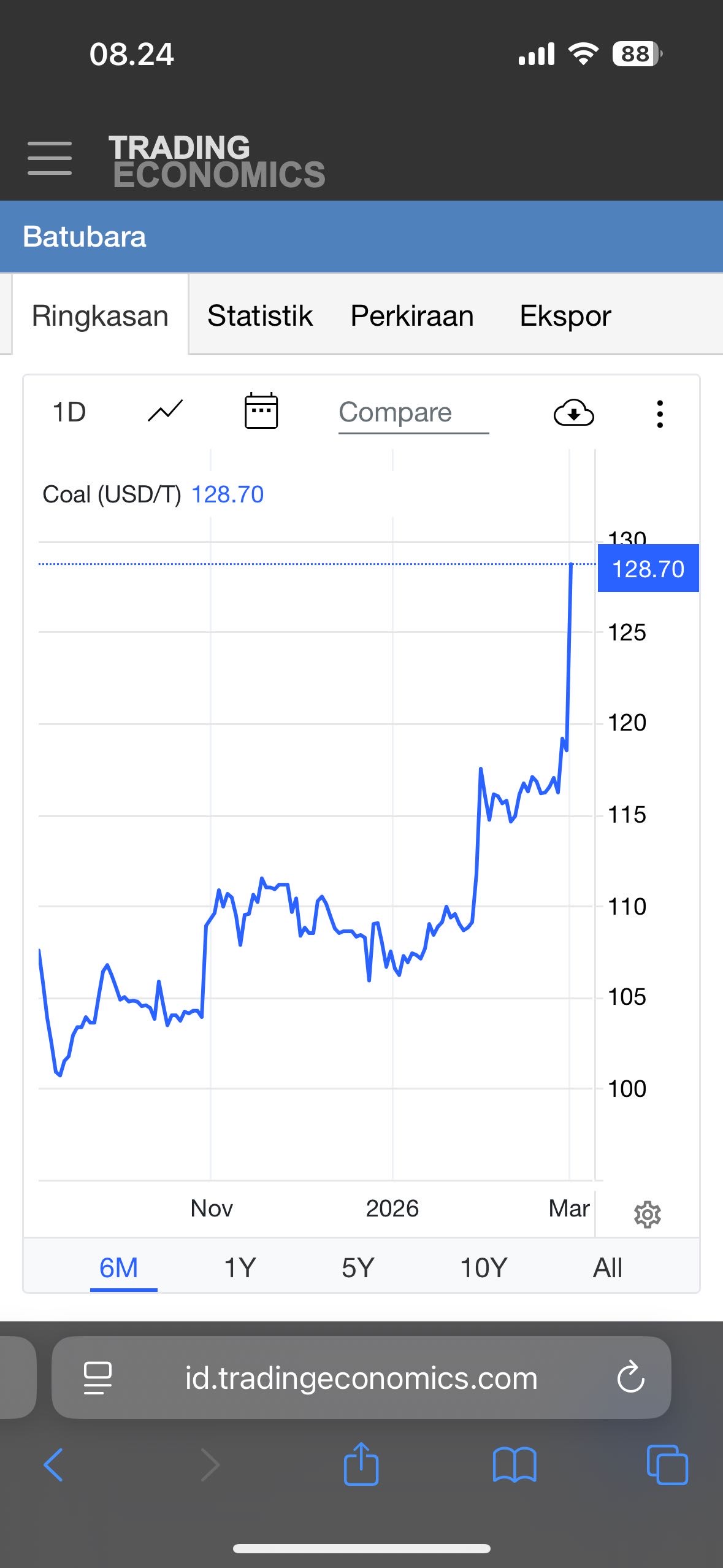The image size is (723, 1568).
Task: Download chart data via cloud icon
Action: 573,413
